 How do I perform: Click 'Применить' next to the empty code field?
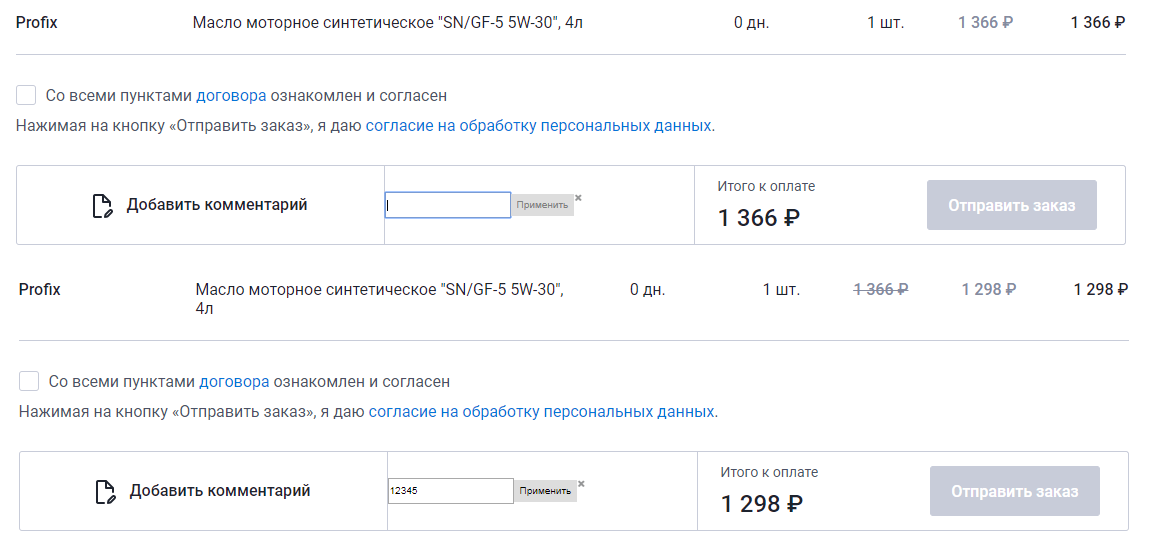tap(542, 205)
